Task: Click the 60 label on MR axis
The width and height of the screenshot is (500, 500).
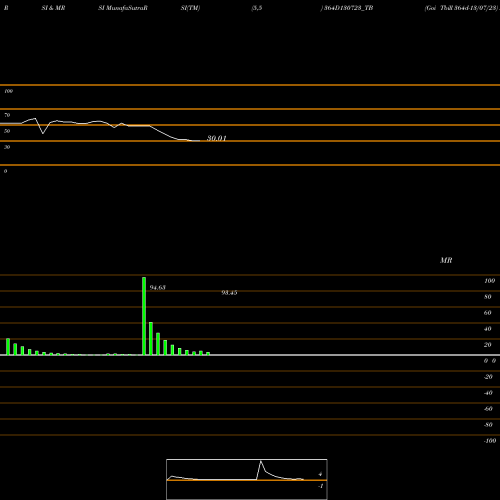Action: click(488, 313)
